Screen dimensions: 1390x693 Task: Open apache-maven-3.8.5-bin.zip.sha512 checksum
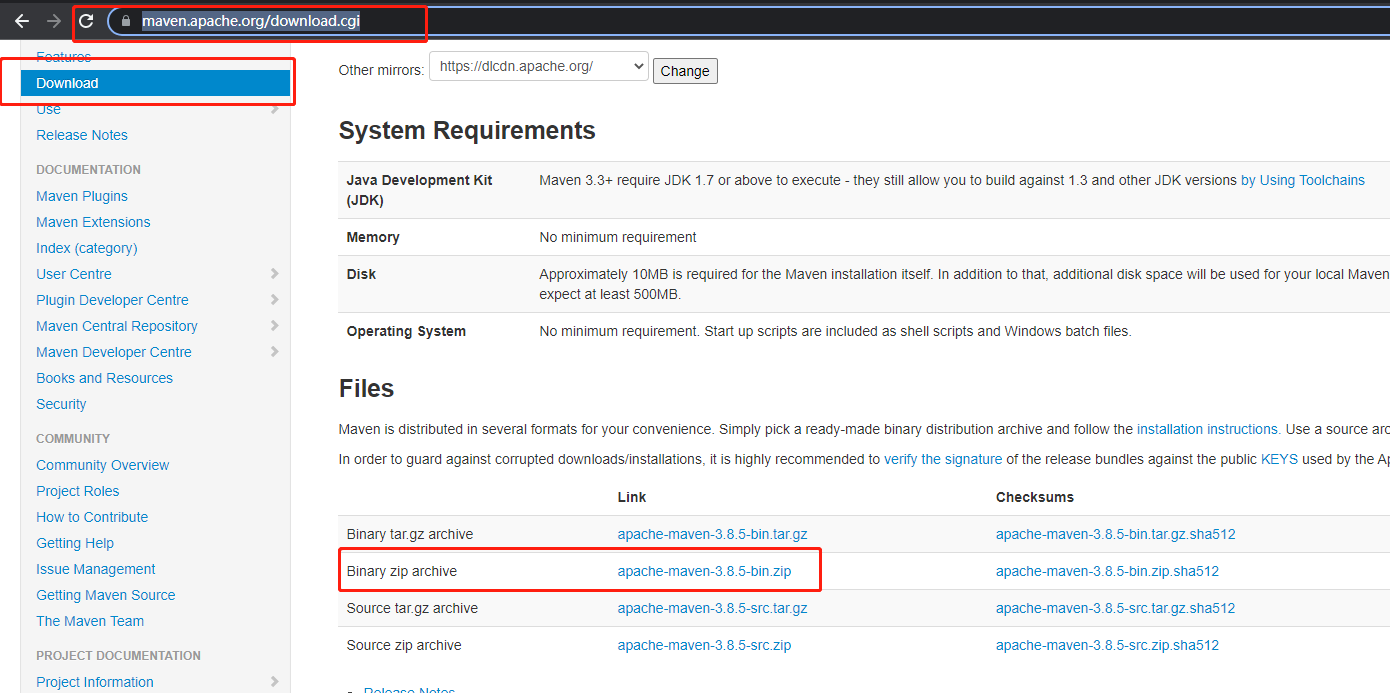click(1107, 571)
